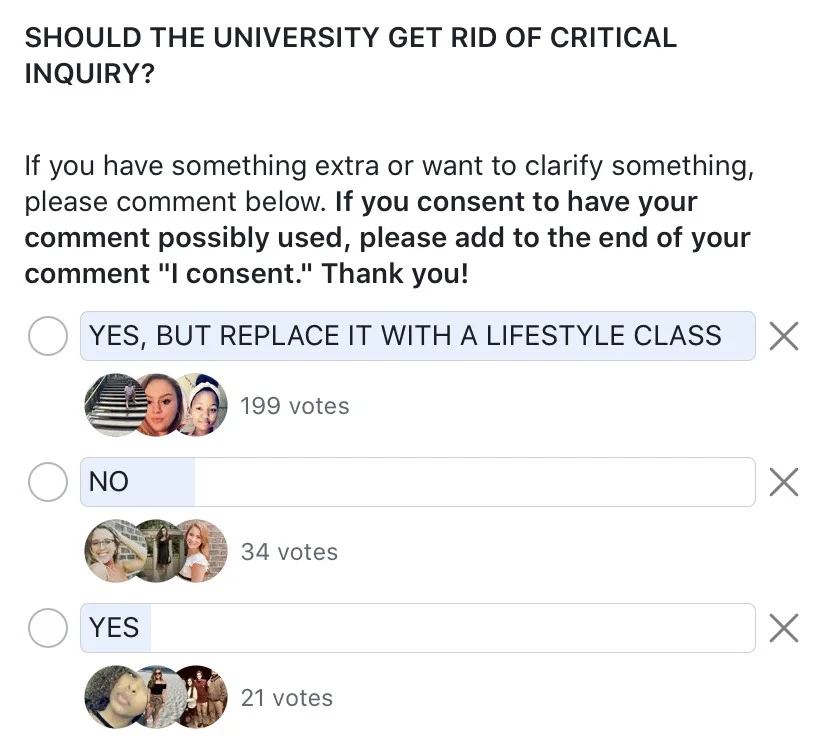
Task: Click the NO option text field
Action: pos(418,482)
